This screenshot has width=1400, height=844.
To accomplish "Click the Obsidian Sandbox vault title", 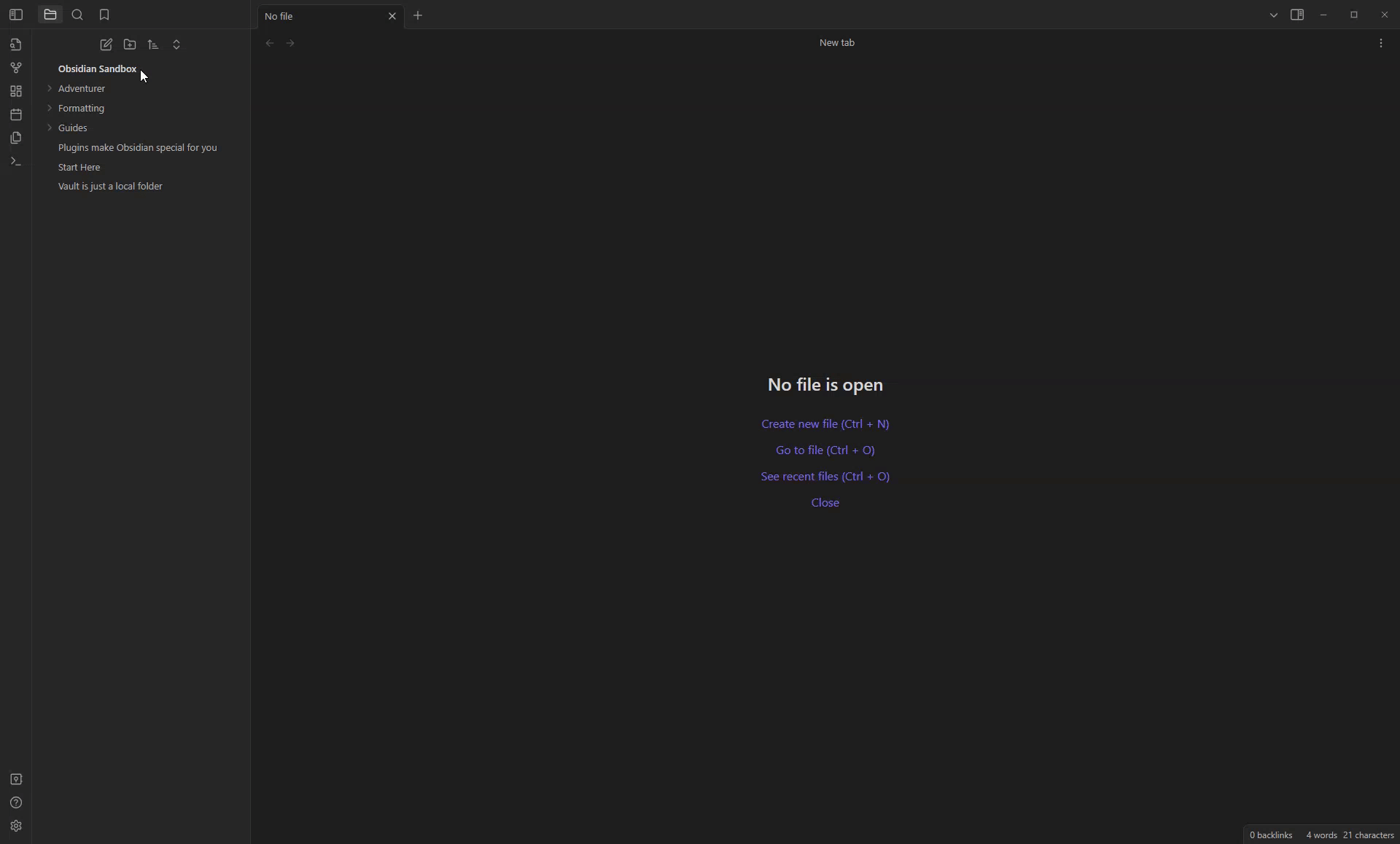I will point(98,69).
